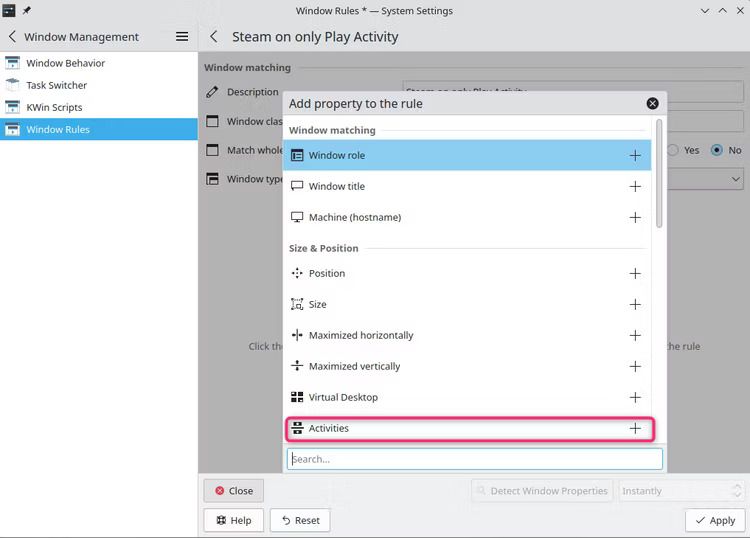Select the Yes radio button
Screen dimensions: 750x538
tap(673, 151)
